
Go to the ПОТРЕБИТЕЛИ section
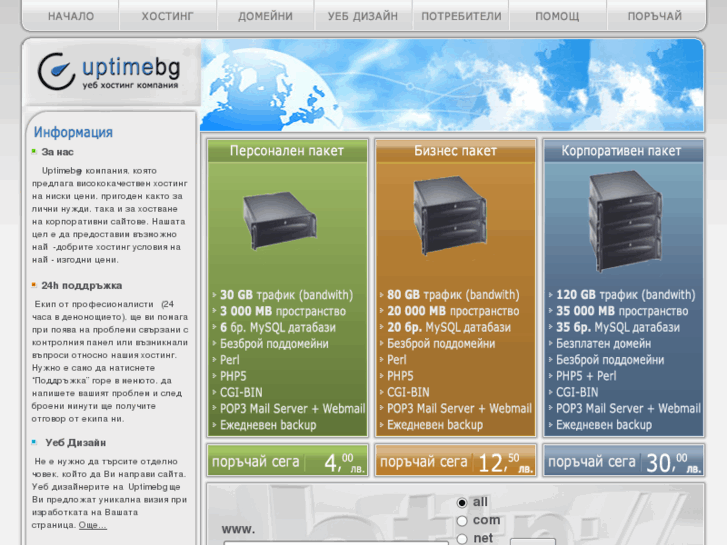(461, 16)
